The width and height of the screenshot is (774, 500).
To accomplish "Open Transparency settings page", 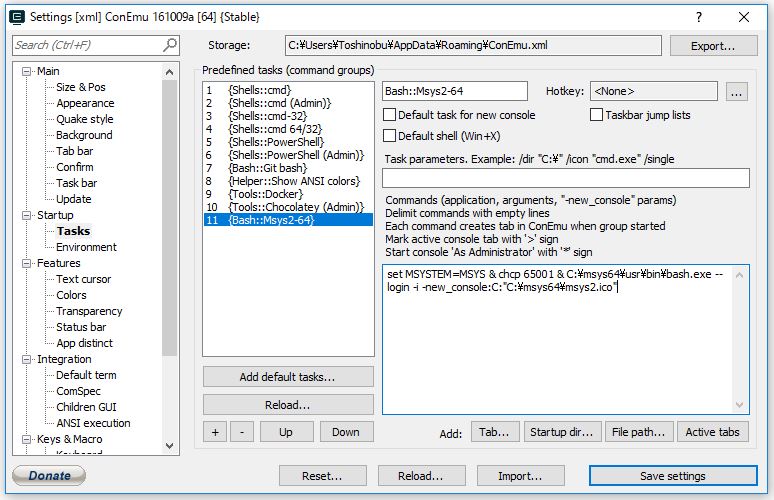I will [89, 311].
